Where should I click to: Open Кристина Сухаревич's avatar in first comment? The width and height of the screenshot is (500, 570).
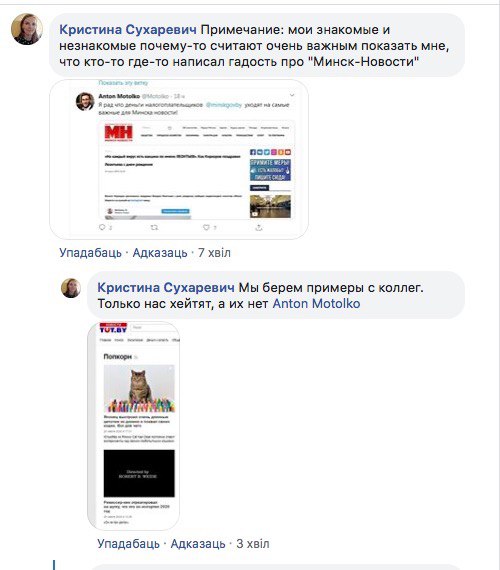(27, 29)
